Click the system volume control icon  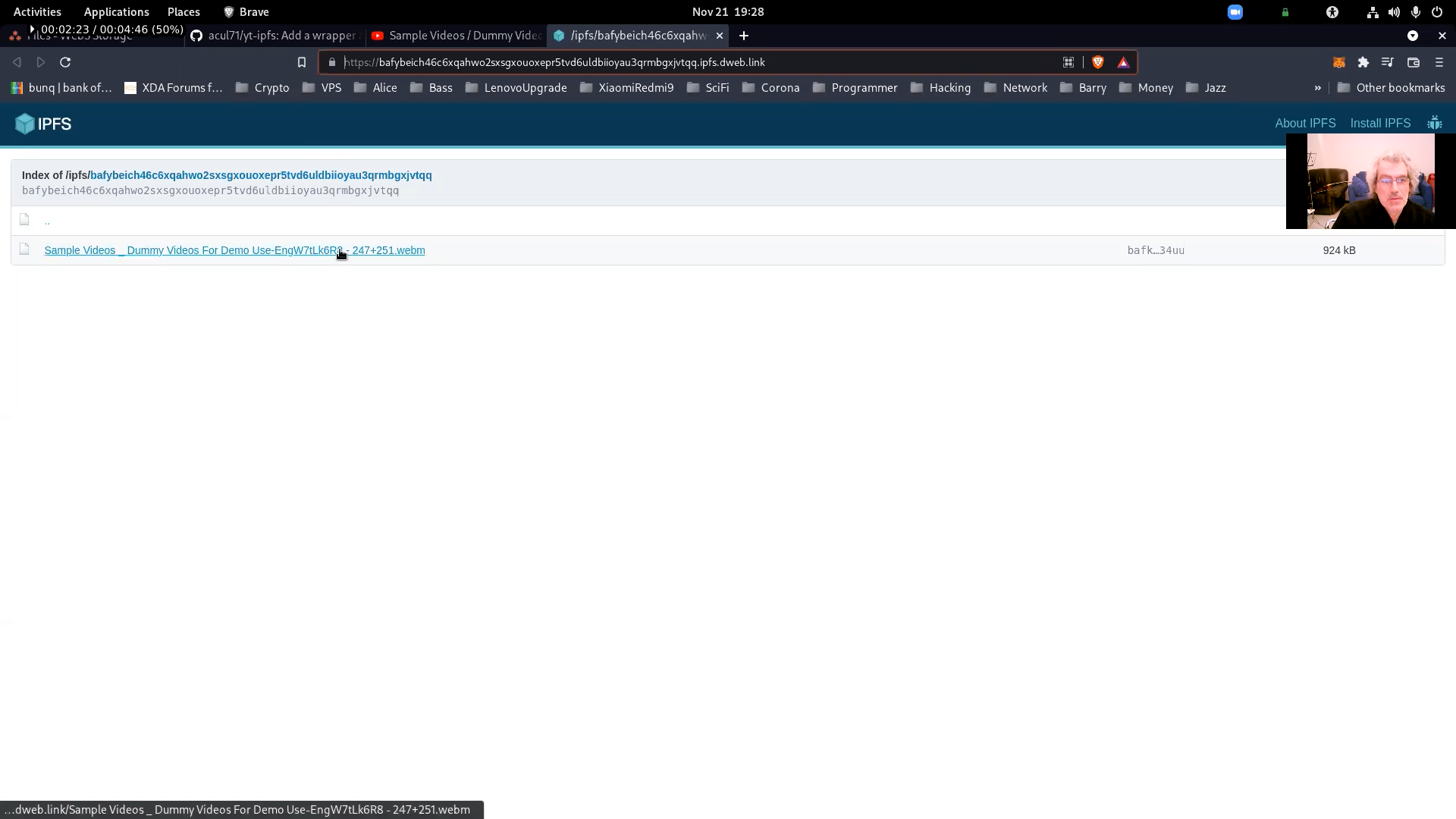click(1394, 11)
